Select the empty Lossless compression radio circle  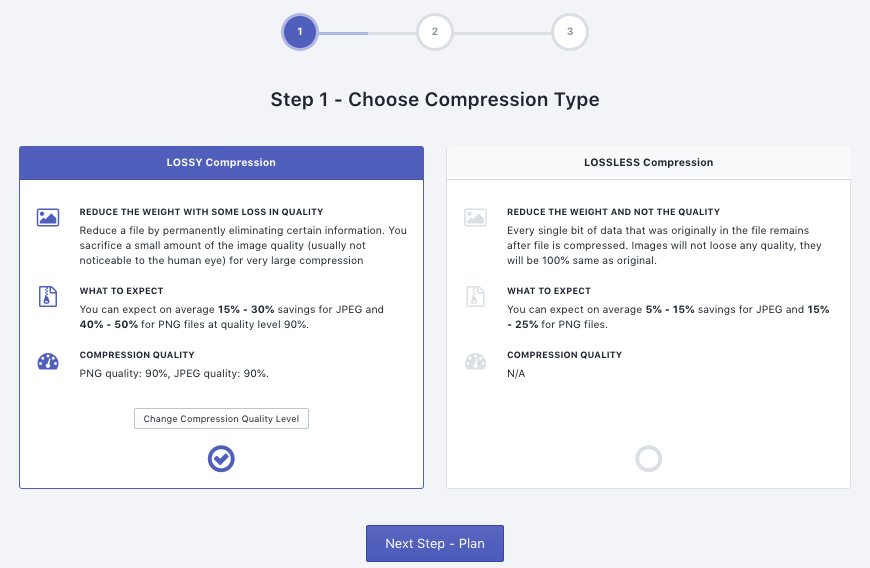[649, 459]
